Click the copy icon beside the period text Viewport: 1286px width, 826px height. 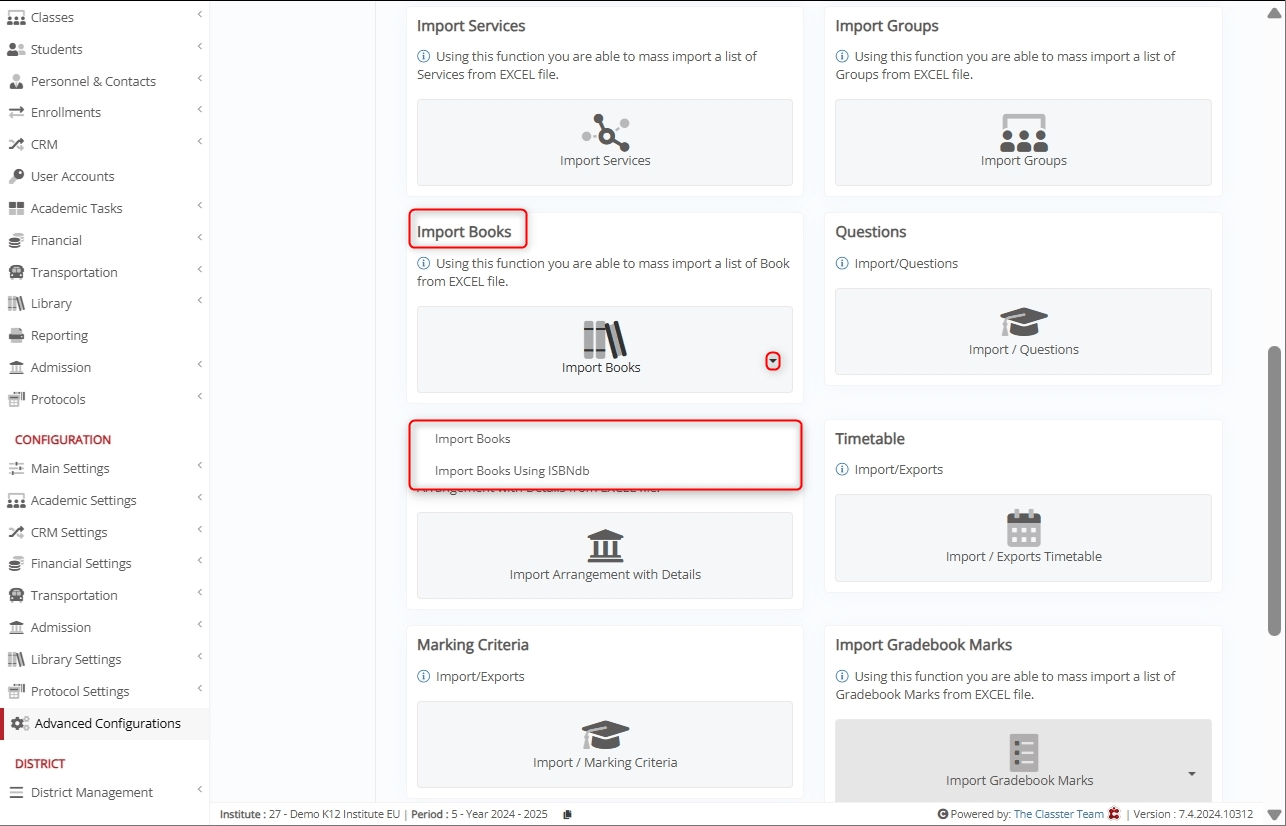(x=567, y=814)
